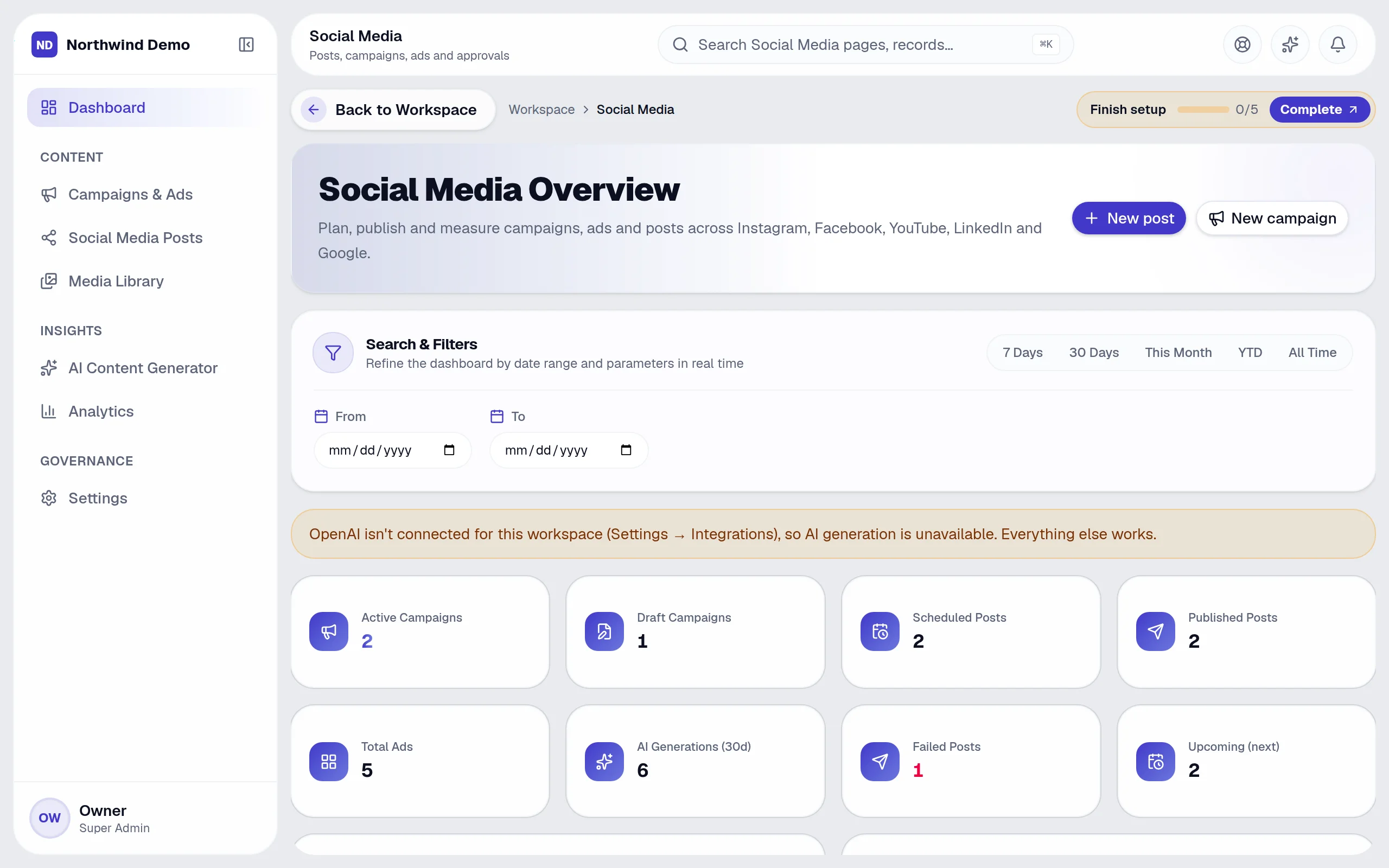
Task: Focus the Social Media search field
Action: tap(865, 44)
